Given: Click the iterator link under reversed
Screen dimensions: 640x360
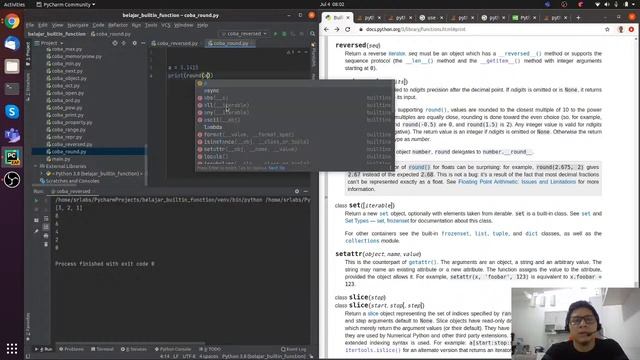Looking at the screenshot, I should point(397,53).
